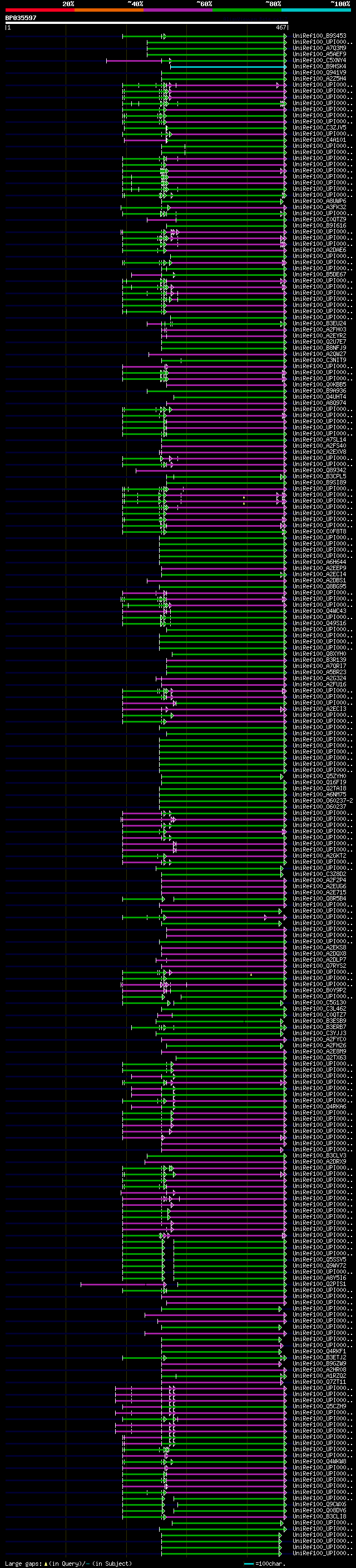Select the UniRef100_Q2U7E7 label
The height and width of the screenshot is (1568, 356).
coord(319,342)
